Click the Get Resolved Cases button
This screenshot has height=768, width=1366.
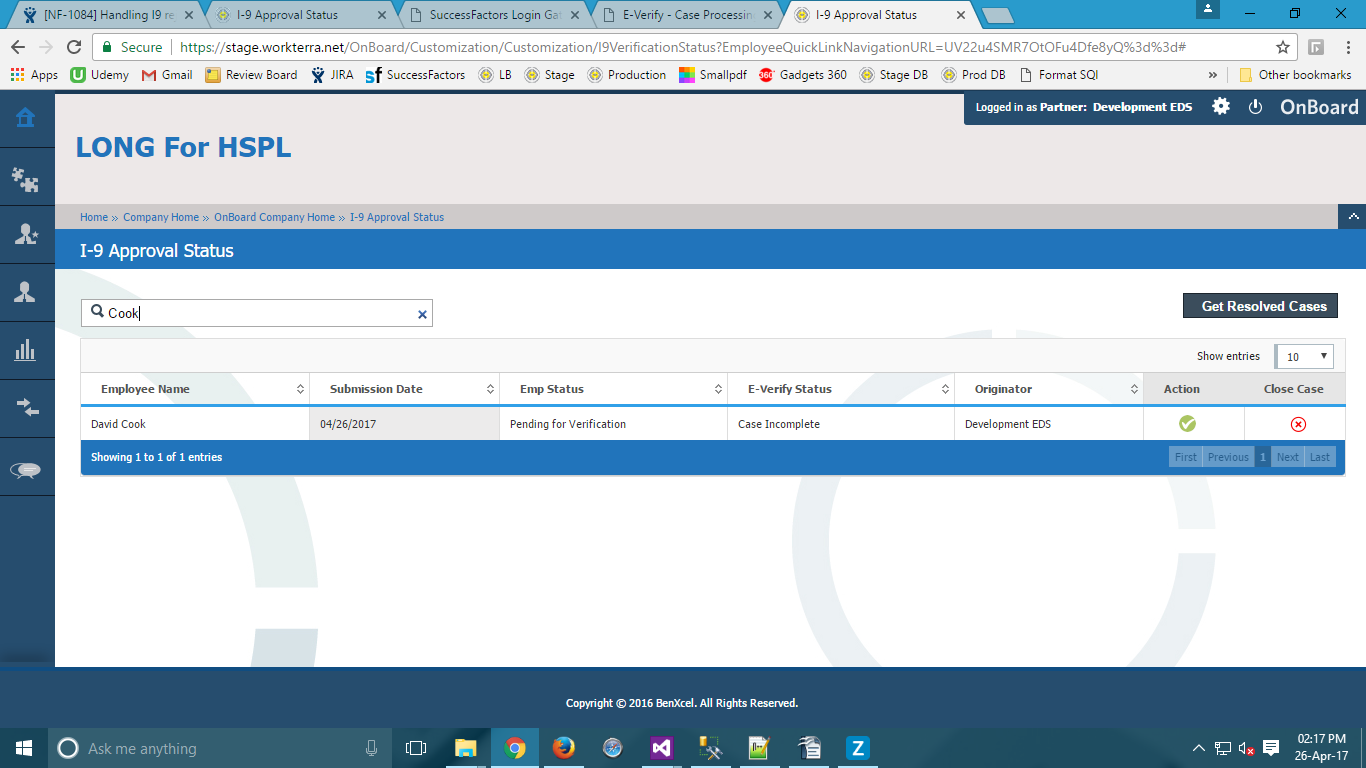(1260, 306)
